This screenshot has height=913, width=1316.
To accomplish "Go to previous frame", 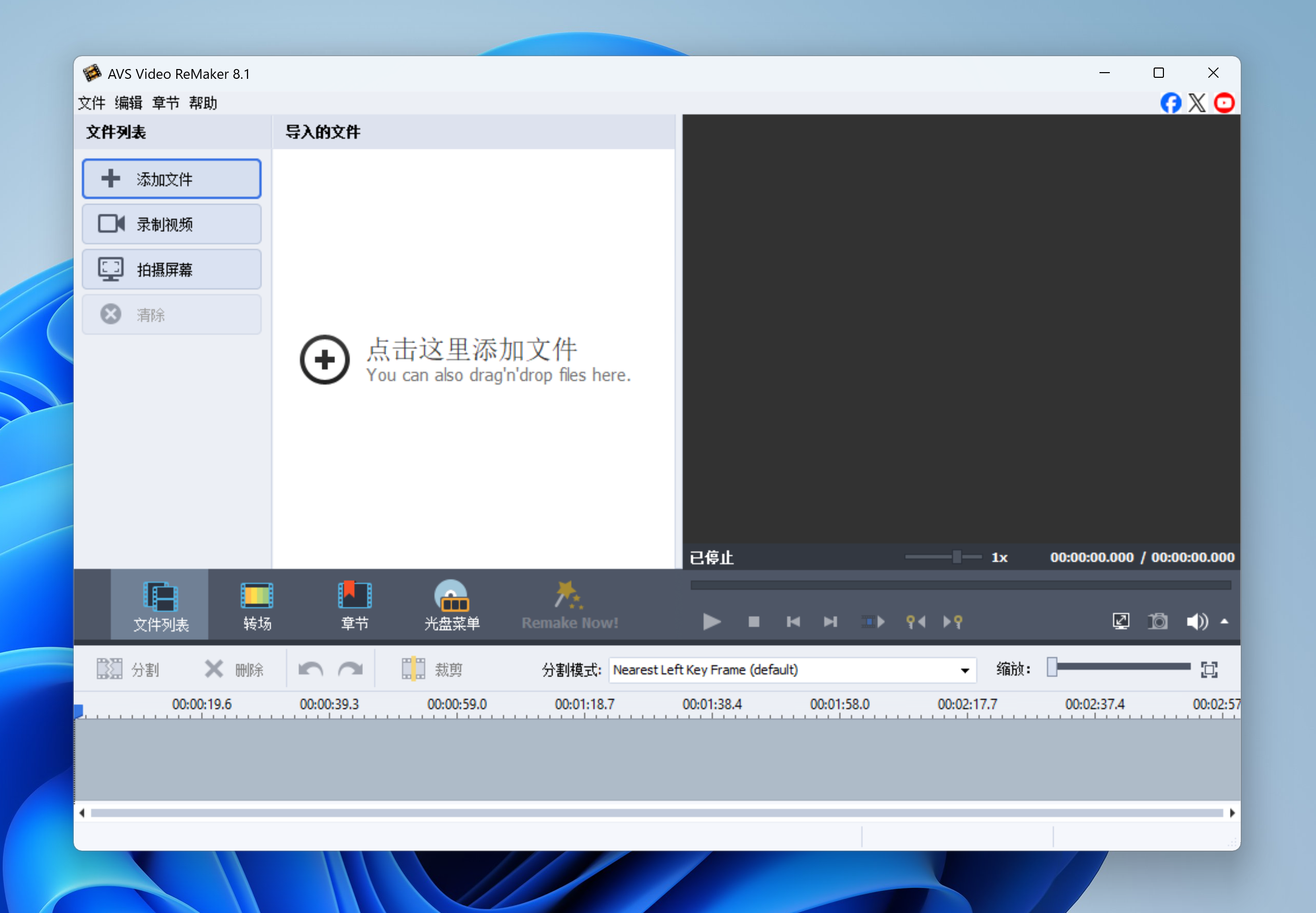I will (x=793, y=621).
